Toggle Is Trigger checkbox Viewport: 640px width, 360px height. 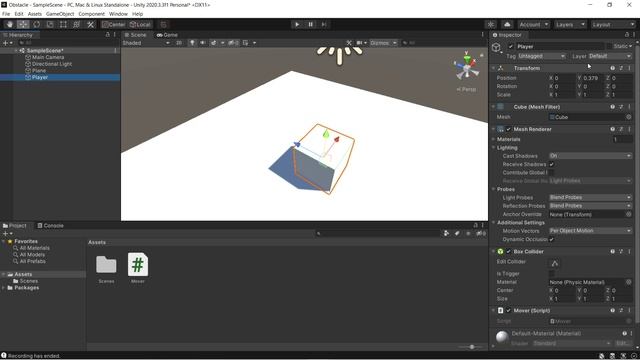(x=551, y=273)
